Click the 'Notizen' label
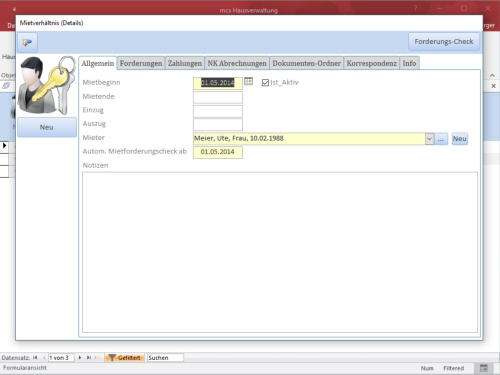Screen dimensions: 500x375 [95, 165]
